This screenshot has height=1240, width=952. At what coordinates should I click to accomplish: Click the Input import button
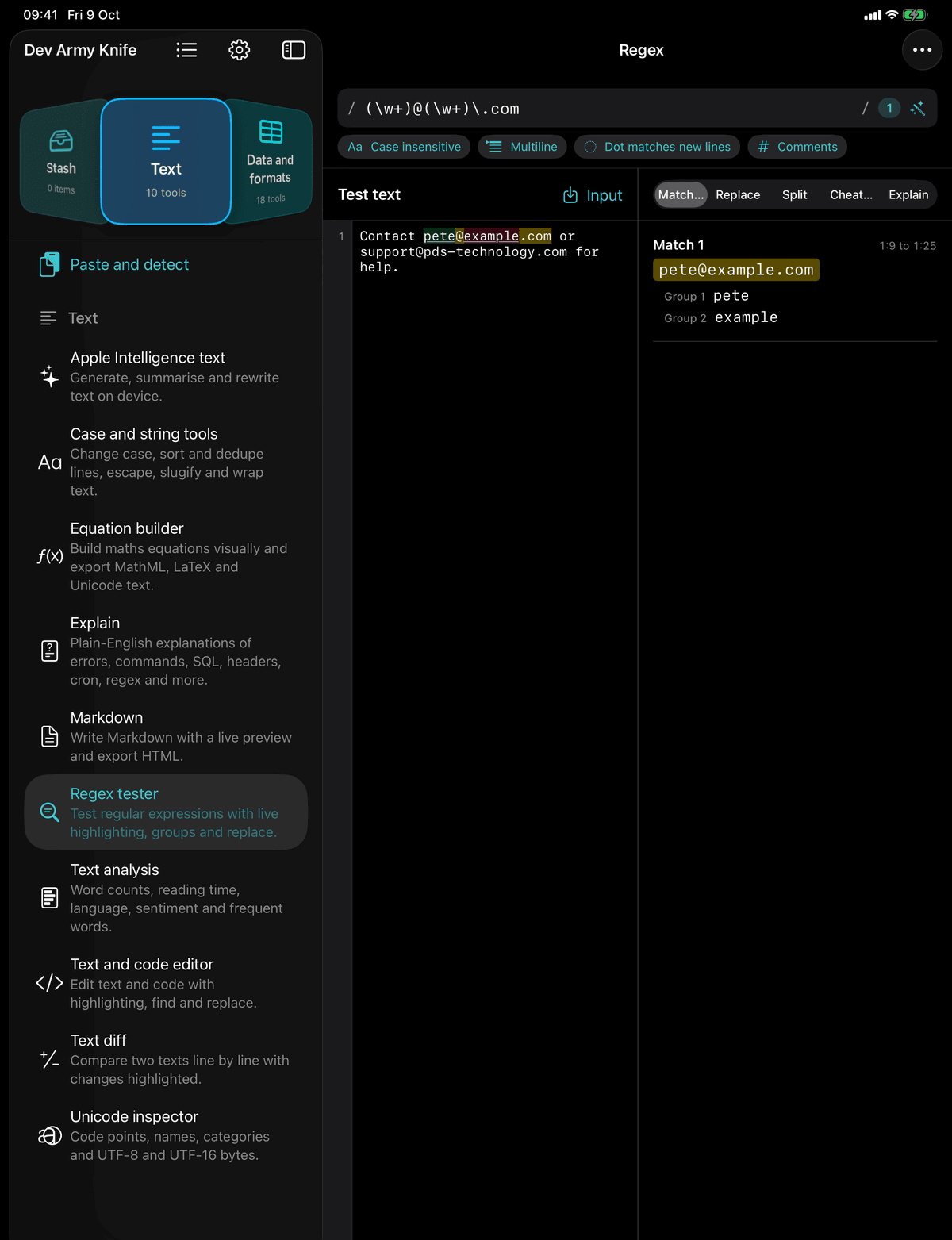593,195
